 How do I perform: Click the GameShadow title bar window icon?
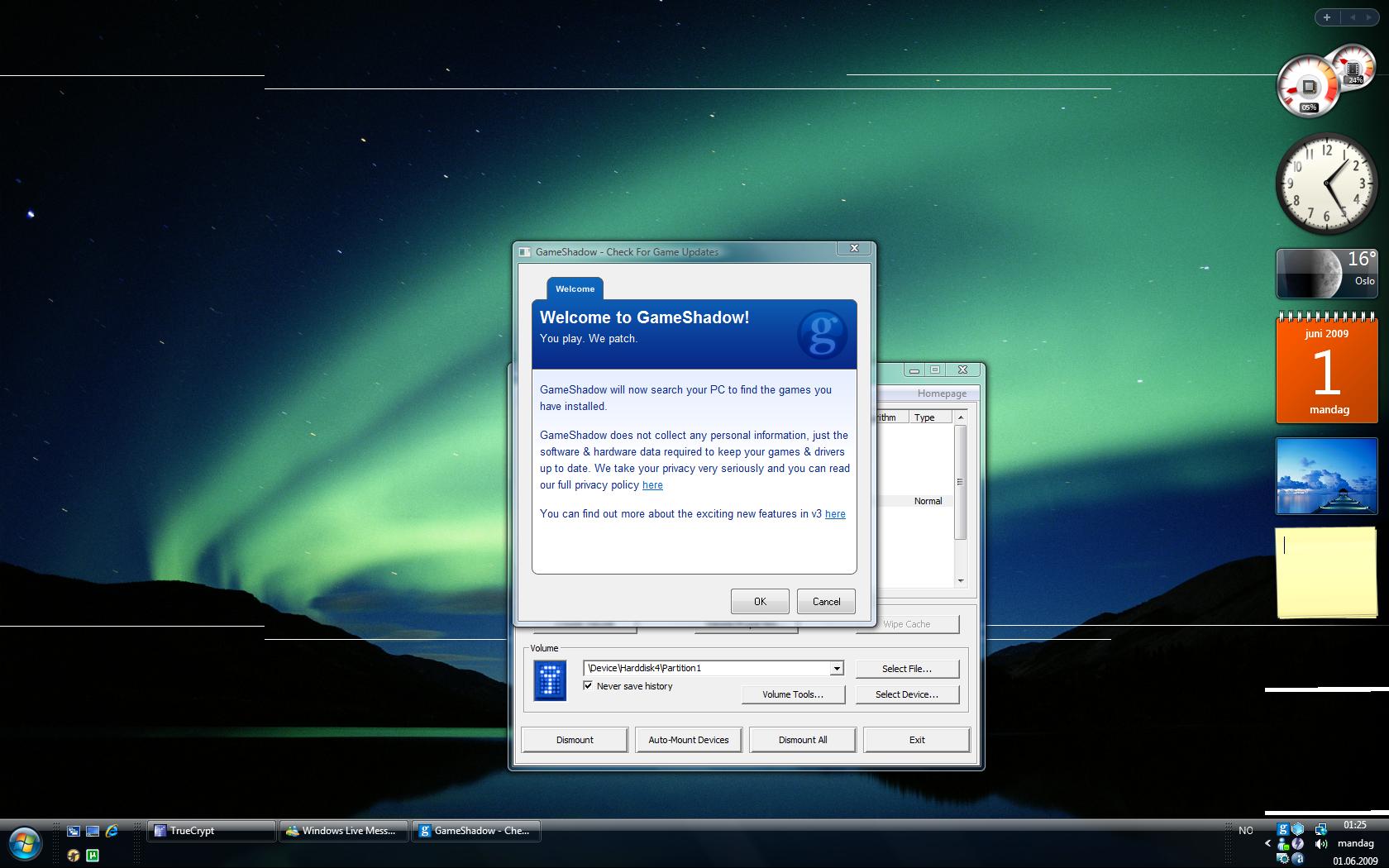[x=524, y=252]
